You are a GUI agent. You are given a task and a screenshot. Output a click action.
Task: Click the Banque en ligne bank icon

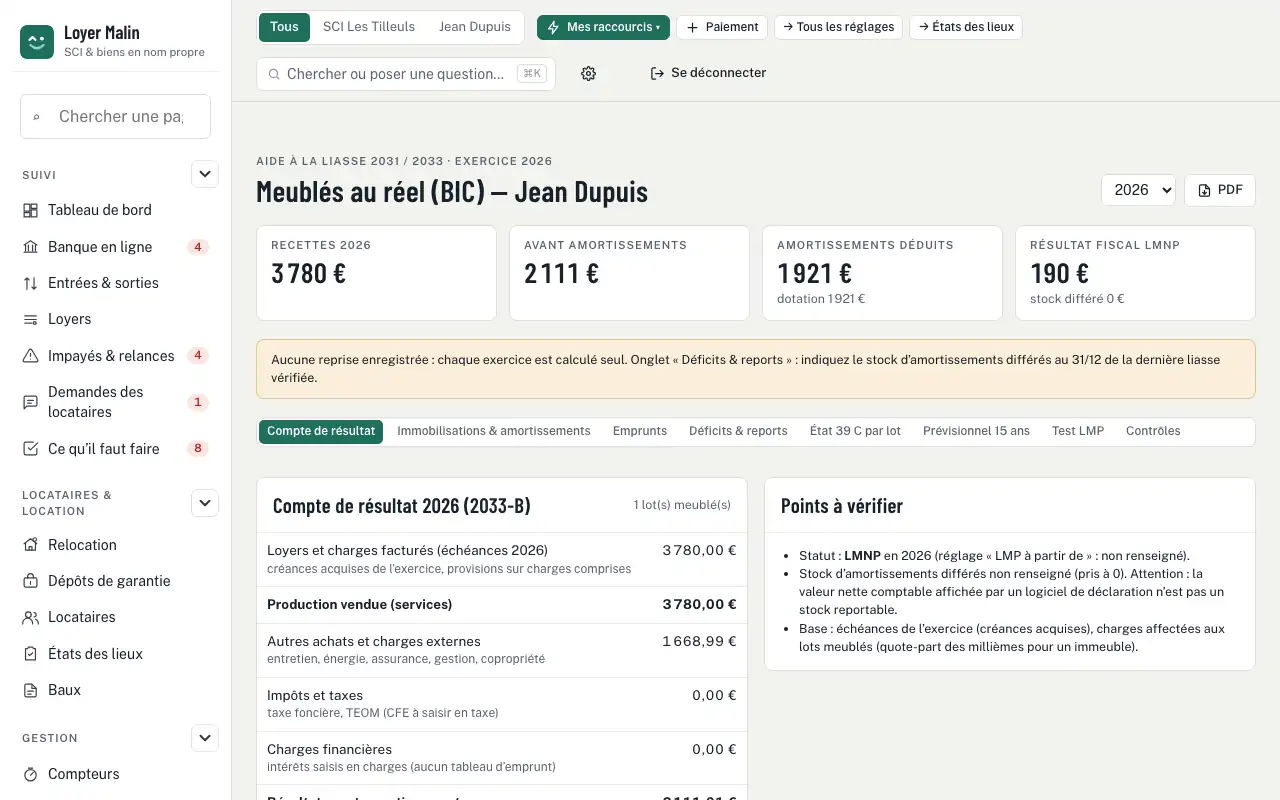click(x=31, y=247)
